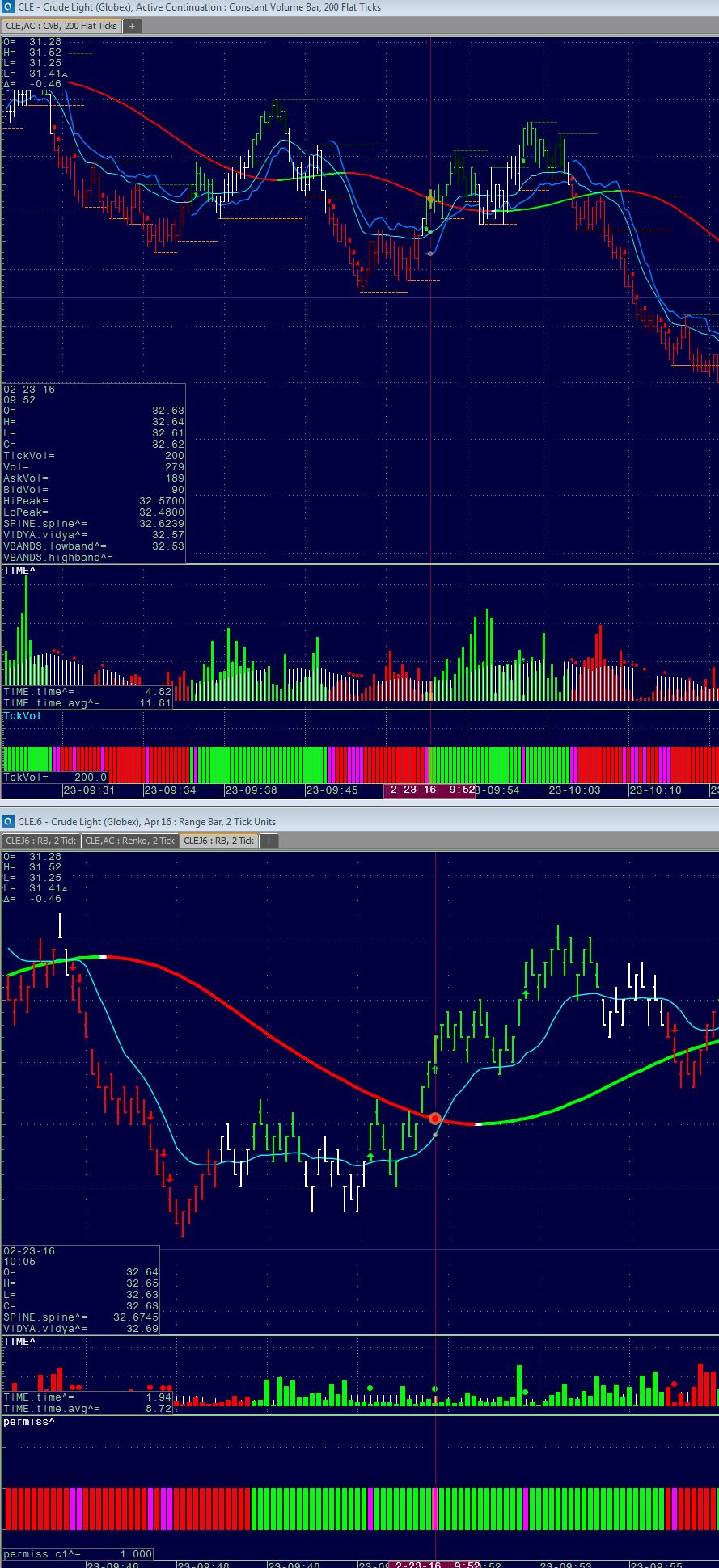
Task: Select the active CLEJ6 : RB, 2 Tick tab
Action: pos(219,841)
